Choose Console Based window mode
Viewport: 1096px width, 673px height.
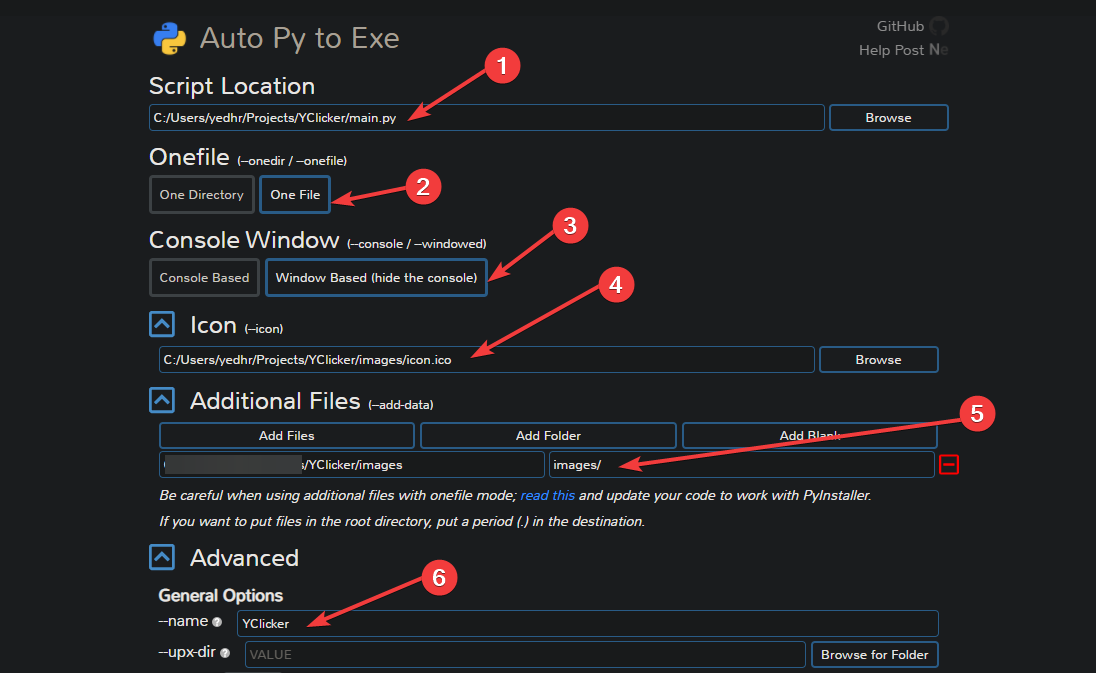(x=204, y=278)
